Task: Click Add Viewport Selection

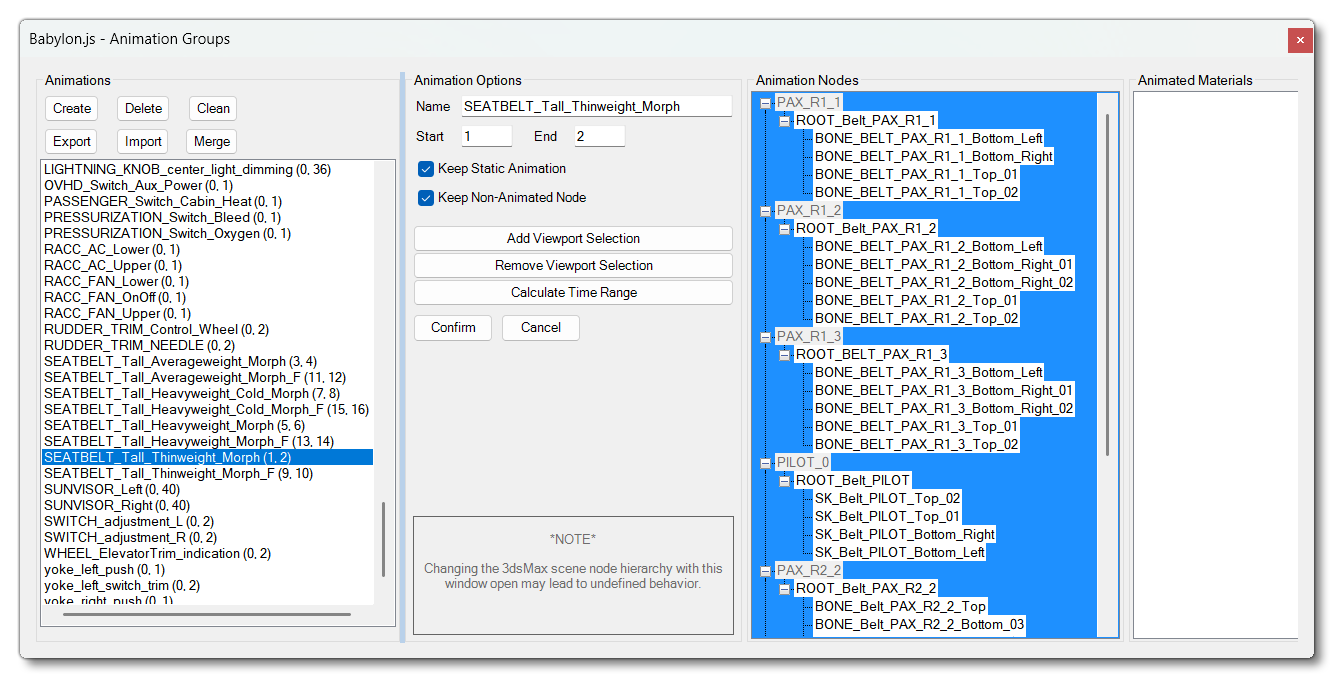Action: 573,239
